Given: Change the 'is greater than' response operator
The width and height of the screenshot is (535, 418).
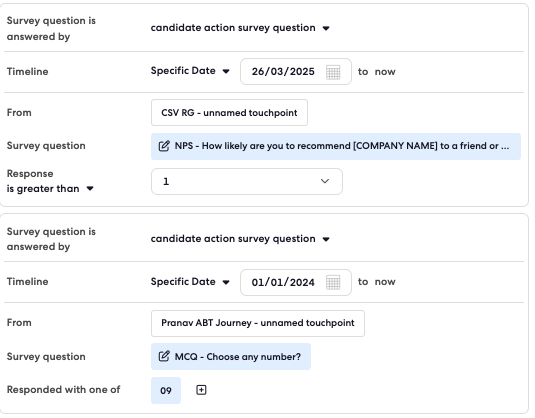Looking at the screenshot, I should pos(50,189).
